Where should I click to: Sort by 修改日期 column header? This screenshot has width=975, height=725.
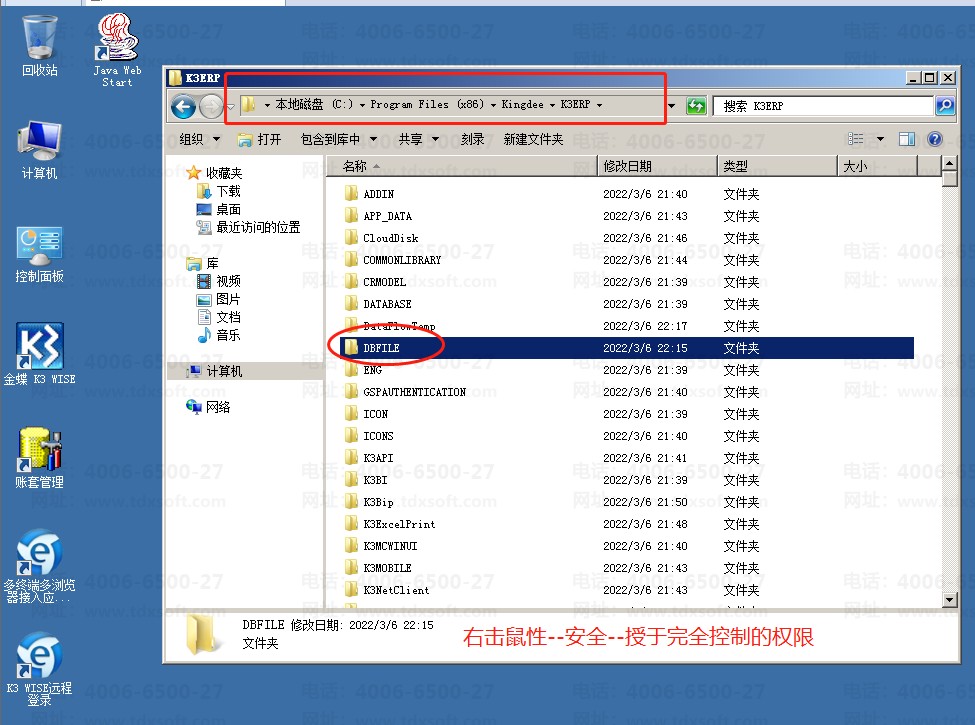pos(657,166)
